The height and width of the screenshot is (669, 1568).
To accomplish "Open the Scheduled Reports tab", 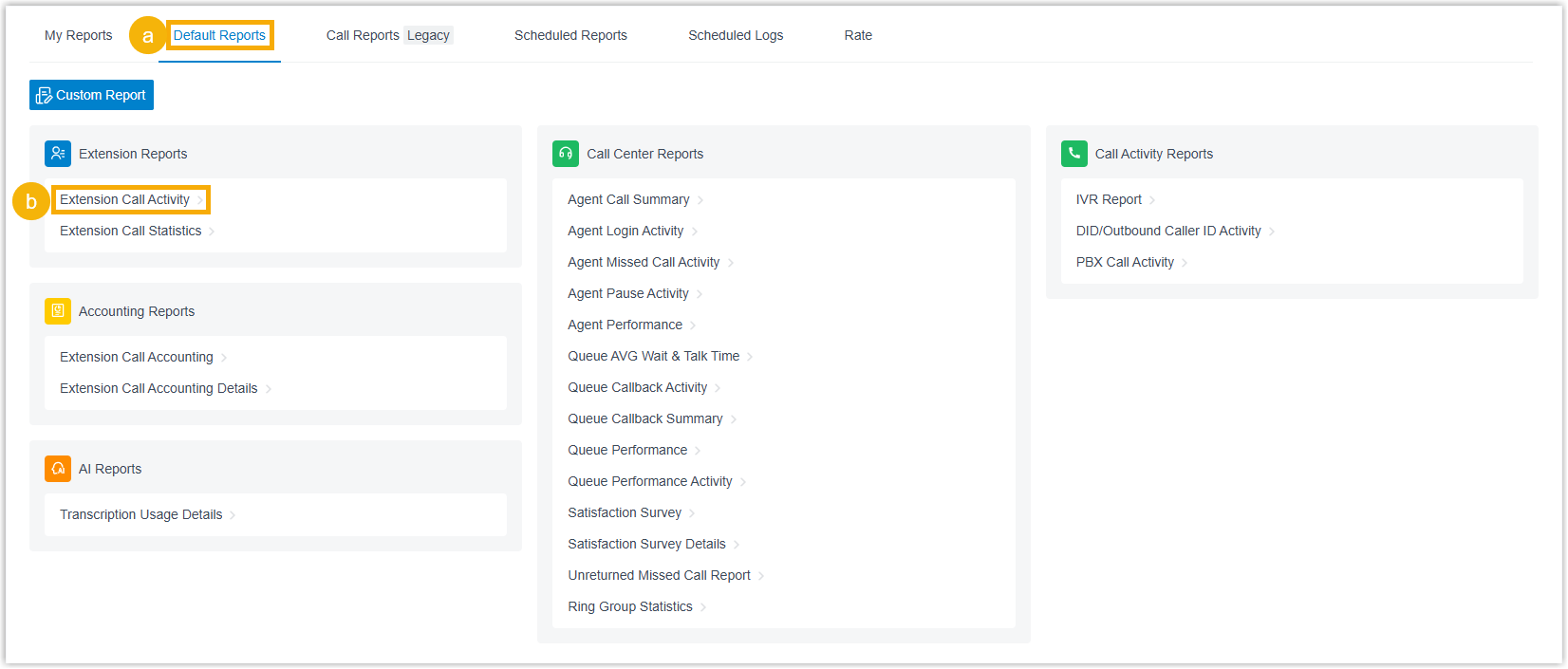I will 570,36.
